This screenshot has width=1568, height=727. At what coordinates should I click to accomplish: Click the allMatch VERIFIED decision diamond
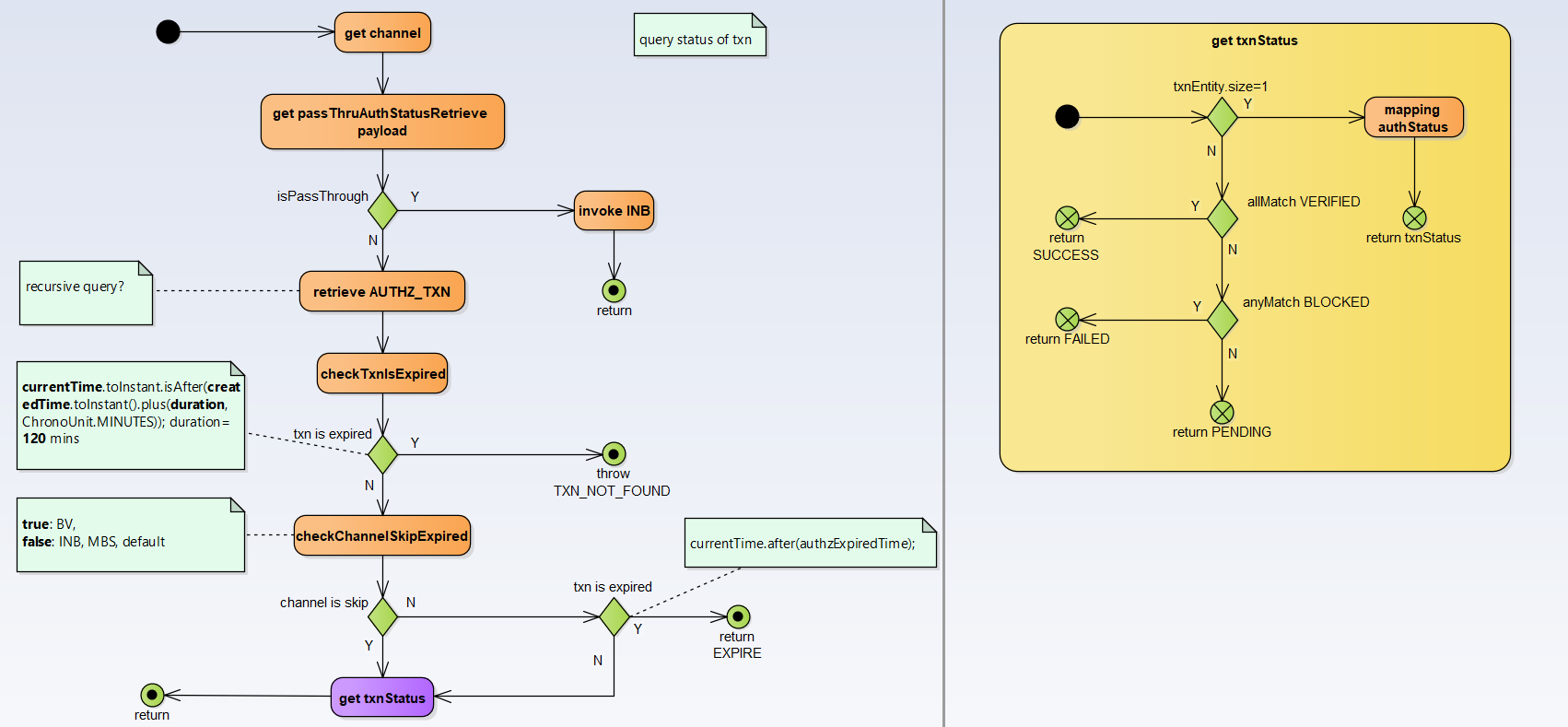(x=1222, y=218)
